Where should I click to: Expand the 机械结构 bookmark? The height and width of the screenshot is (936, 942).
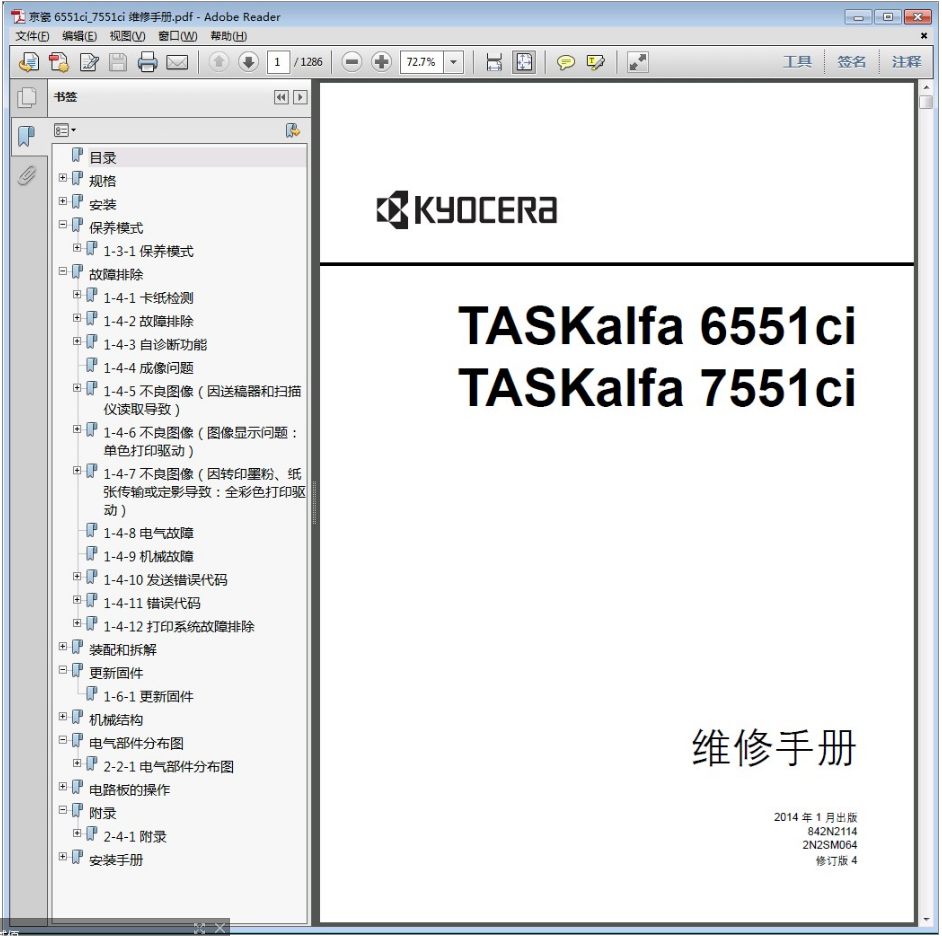point(62,716)
